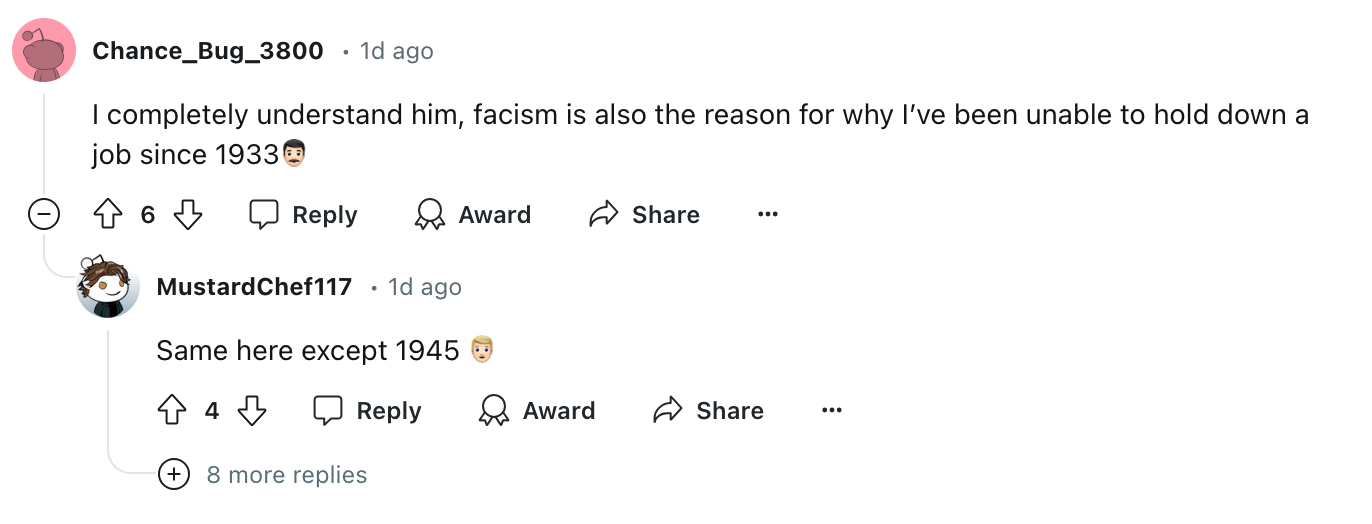Reply to Chance_Bug_3800's comment
The height and width of the screenshot is (524, 1372).
click(303, 215)
